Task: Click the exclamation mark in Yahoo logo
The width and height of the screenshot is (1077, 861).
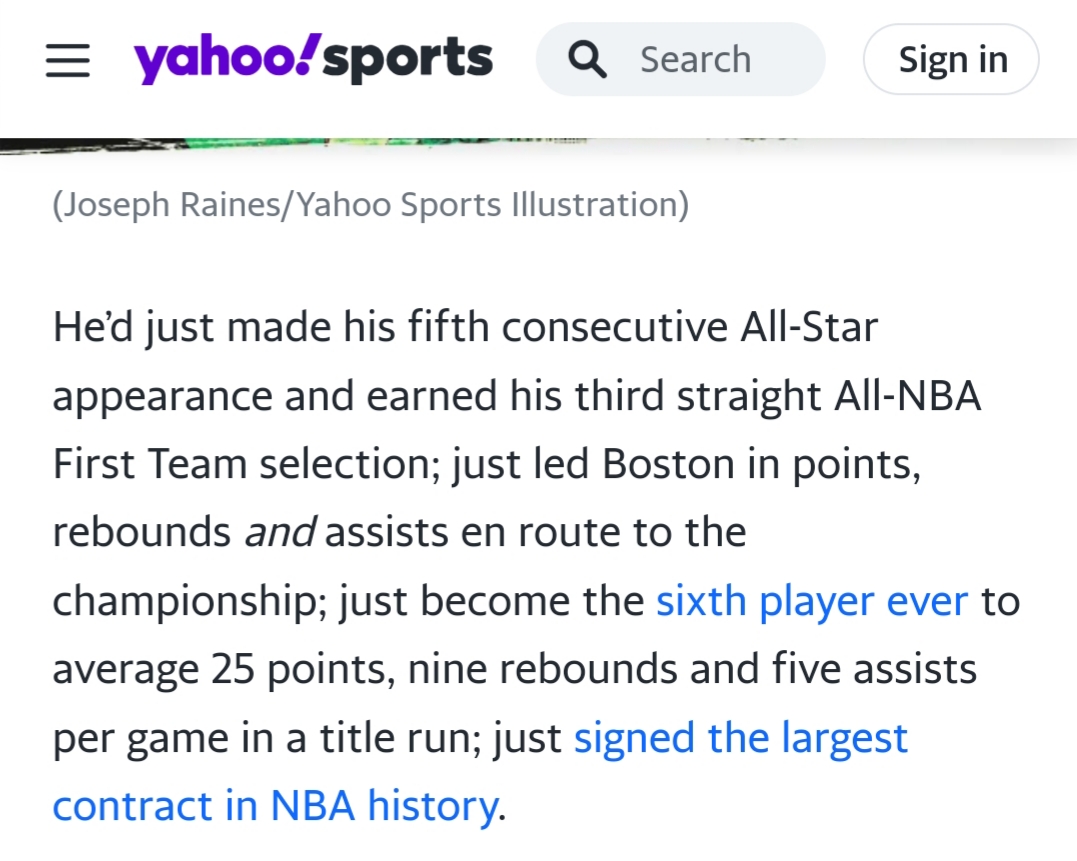Action: 310,54
